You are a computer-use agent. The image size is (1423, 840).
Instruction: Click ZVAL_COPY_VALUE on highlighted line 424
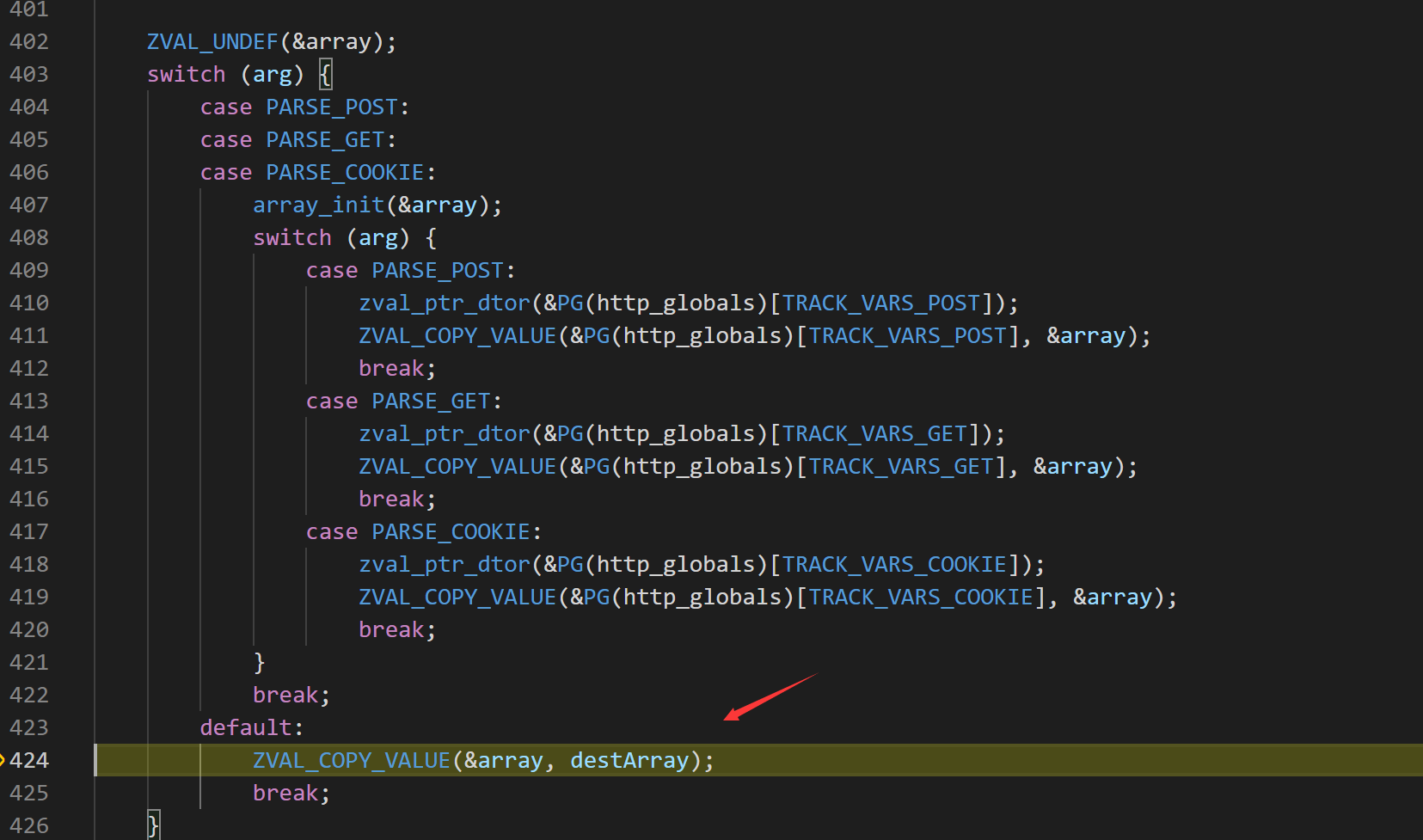[x=352, y=760]
